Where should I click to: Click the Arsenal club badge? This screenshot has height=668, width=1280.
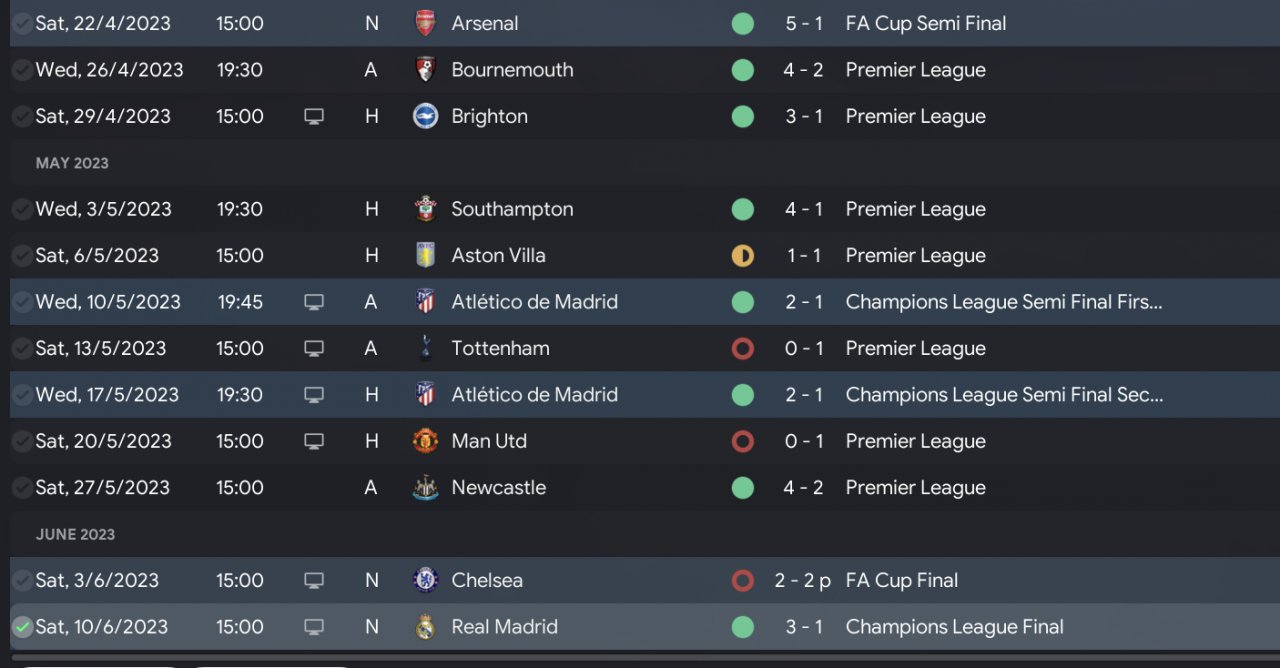click(426, 23)
